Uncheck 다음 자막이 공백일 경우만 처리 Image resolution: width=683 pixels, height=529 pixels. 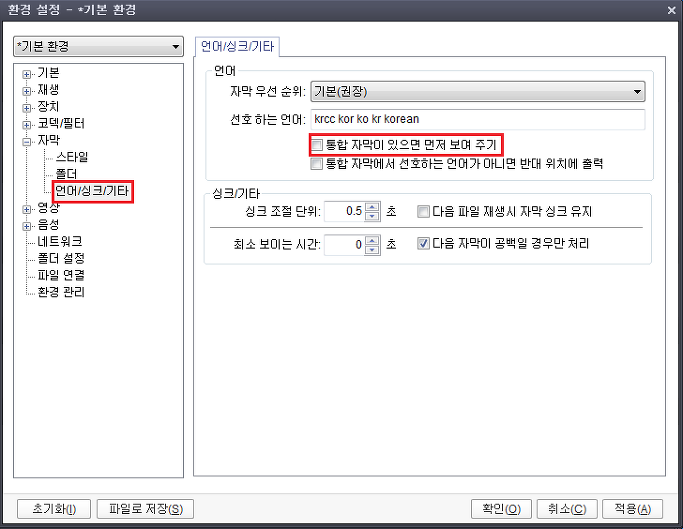pos(423,243)
